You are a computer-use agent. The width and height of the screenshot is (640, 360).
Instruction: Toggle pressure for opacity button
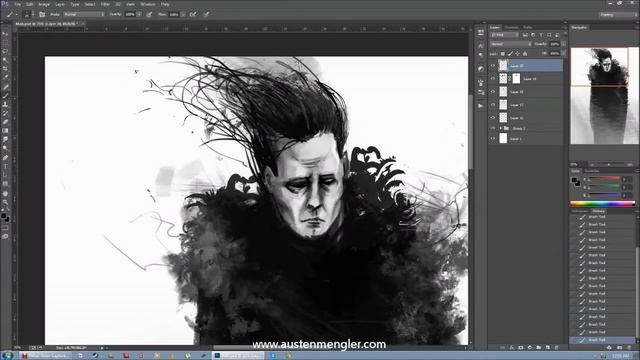point(149,14)
